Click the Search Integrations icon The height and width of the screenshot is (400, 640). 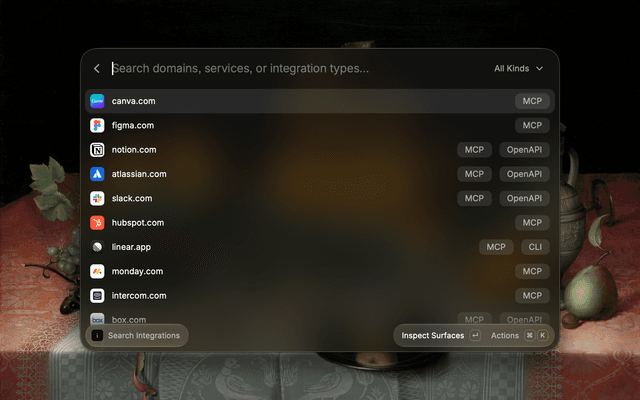coord(97,336)
